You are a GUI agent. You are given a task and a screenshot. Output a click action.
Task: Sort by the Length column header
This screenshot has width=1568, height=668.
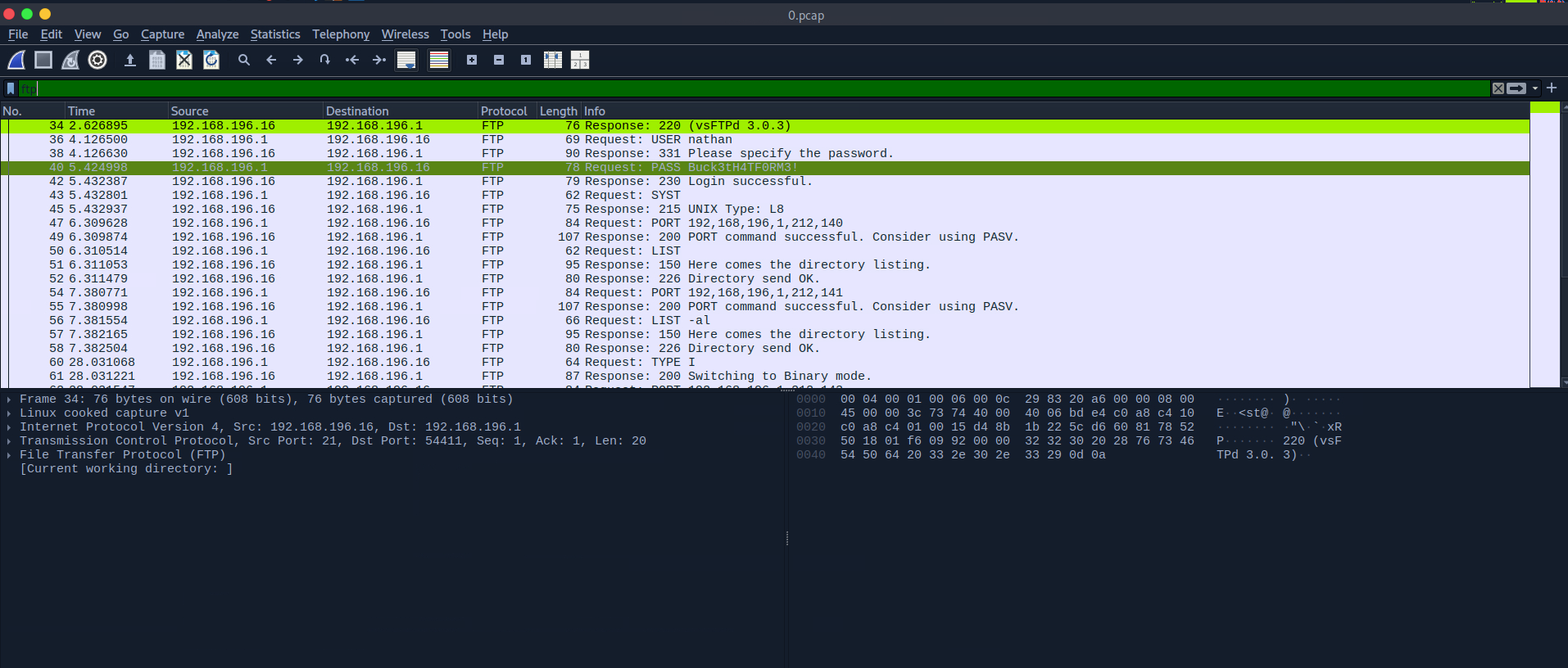[559, 111]
